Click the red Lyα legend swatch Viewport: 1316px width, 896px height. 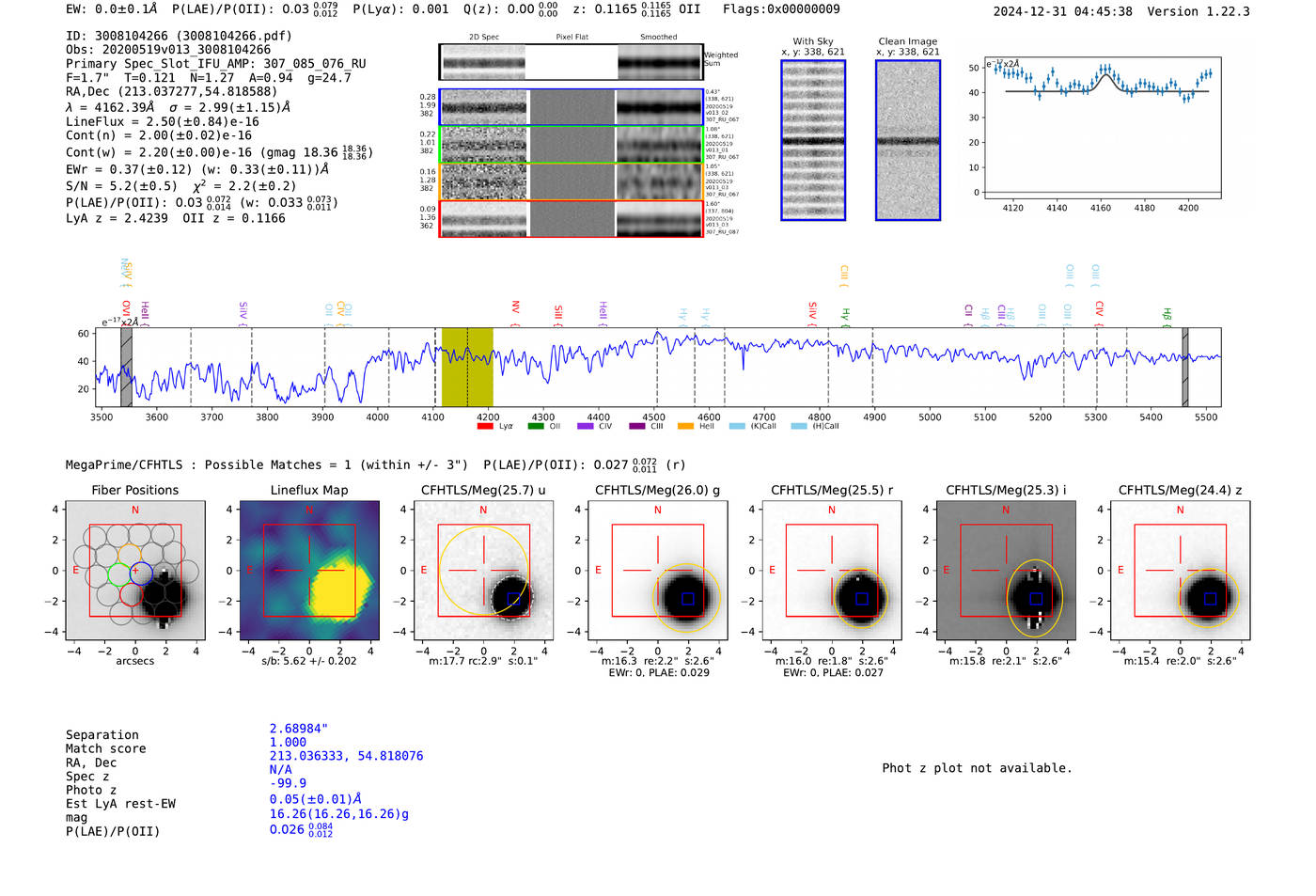click(x=485, y=427)
